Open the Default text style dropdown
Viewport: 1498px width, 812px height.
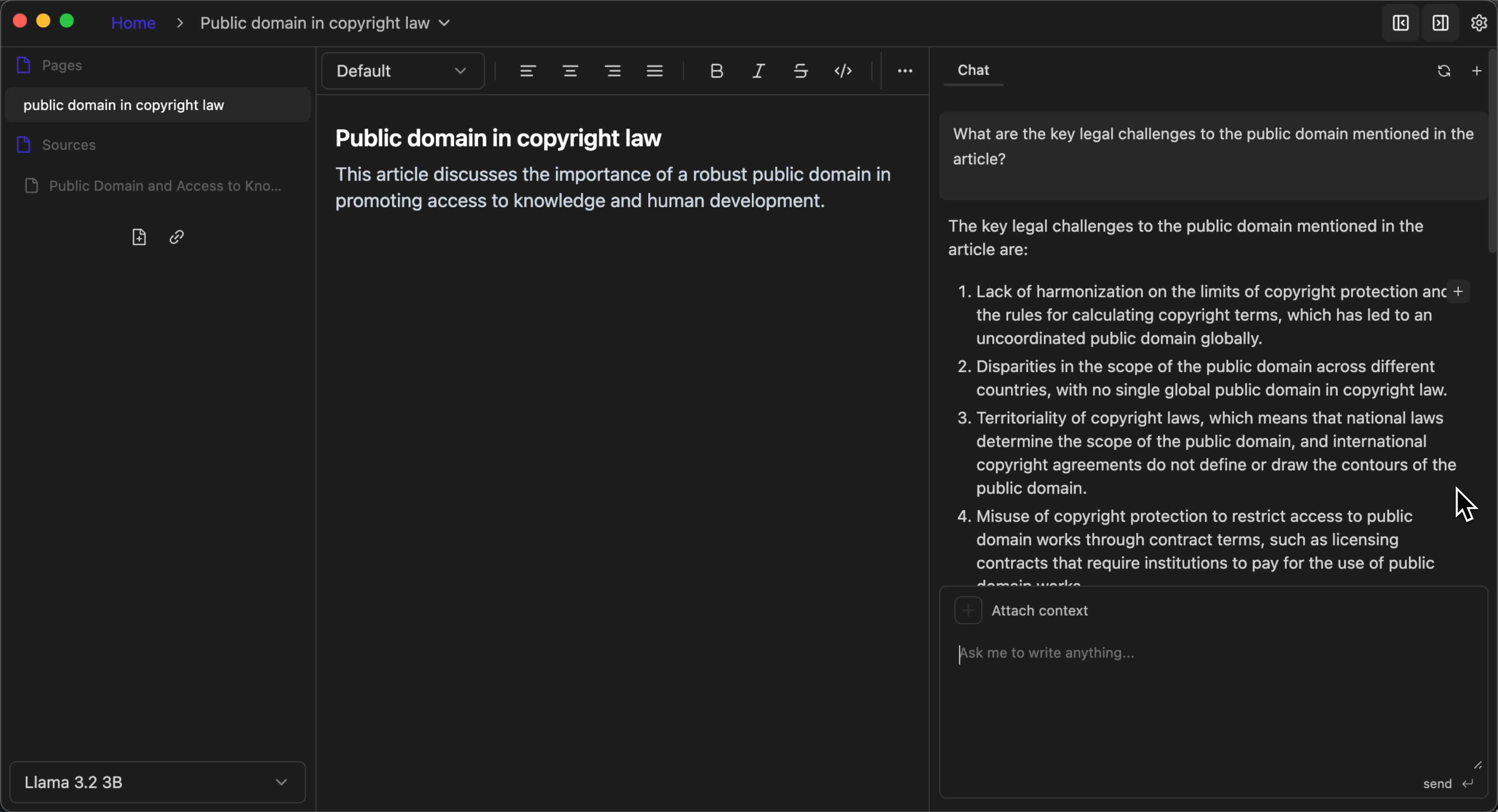click(402, 71)
